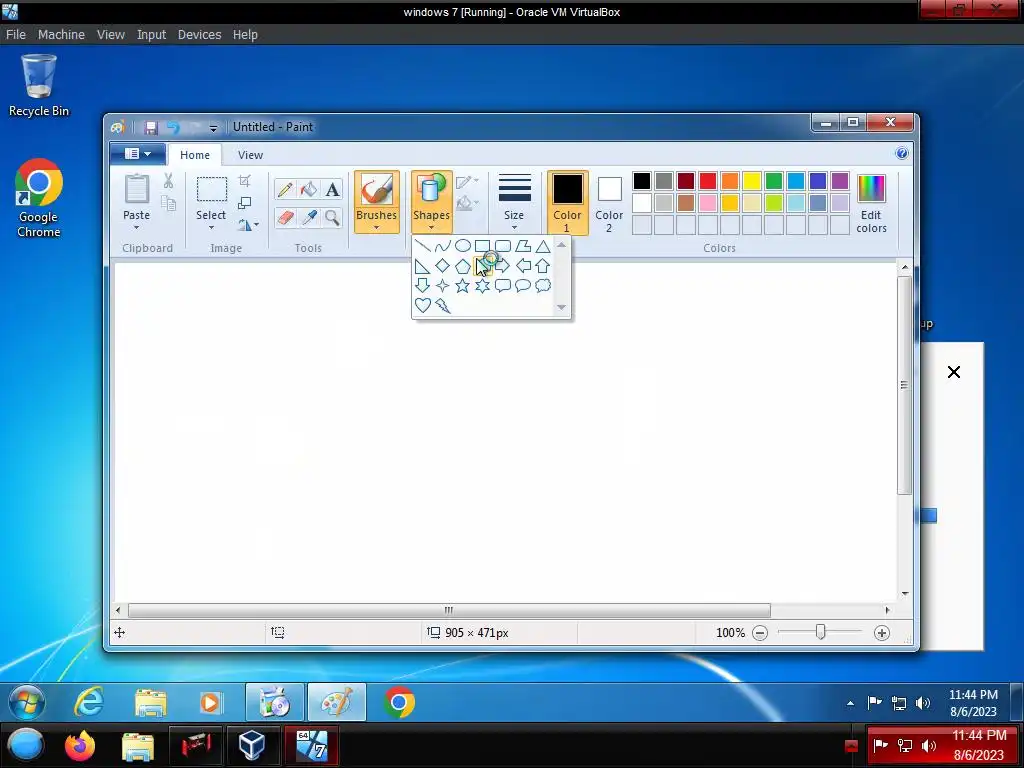The height and width of the screenshot is (768, 1024).
Task: Open VirtualBox Input menu
Action: (151, 35)
